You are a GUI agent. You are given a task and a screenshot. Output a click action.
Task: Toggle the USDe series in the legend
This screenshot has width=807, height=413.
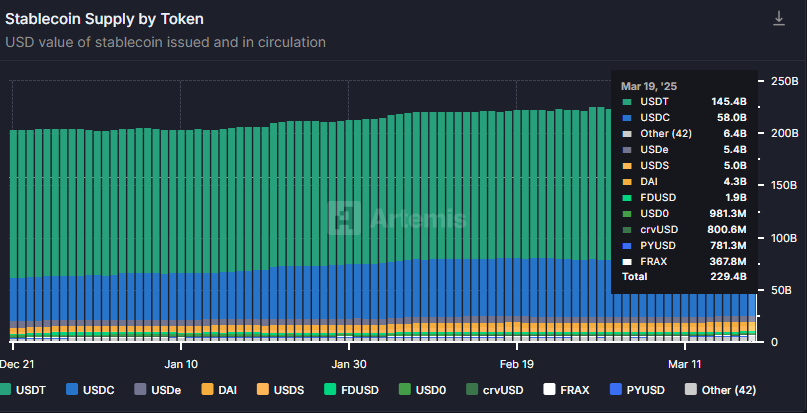tap(157, 390)
